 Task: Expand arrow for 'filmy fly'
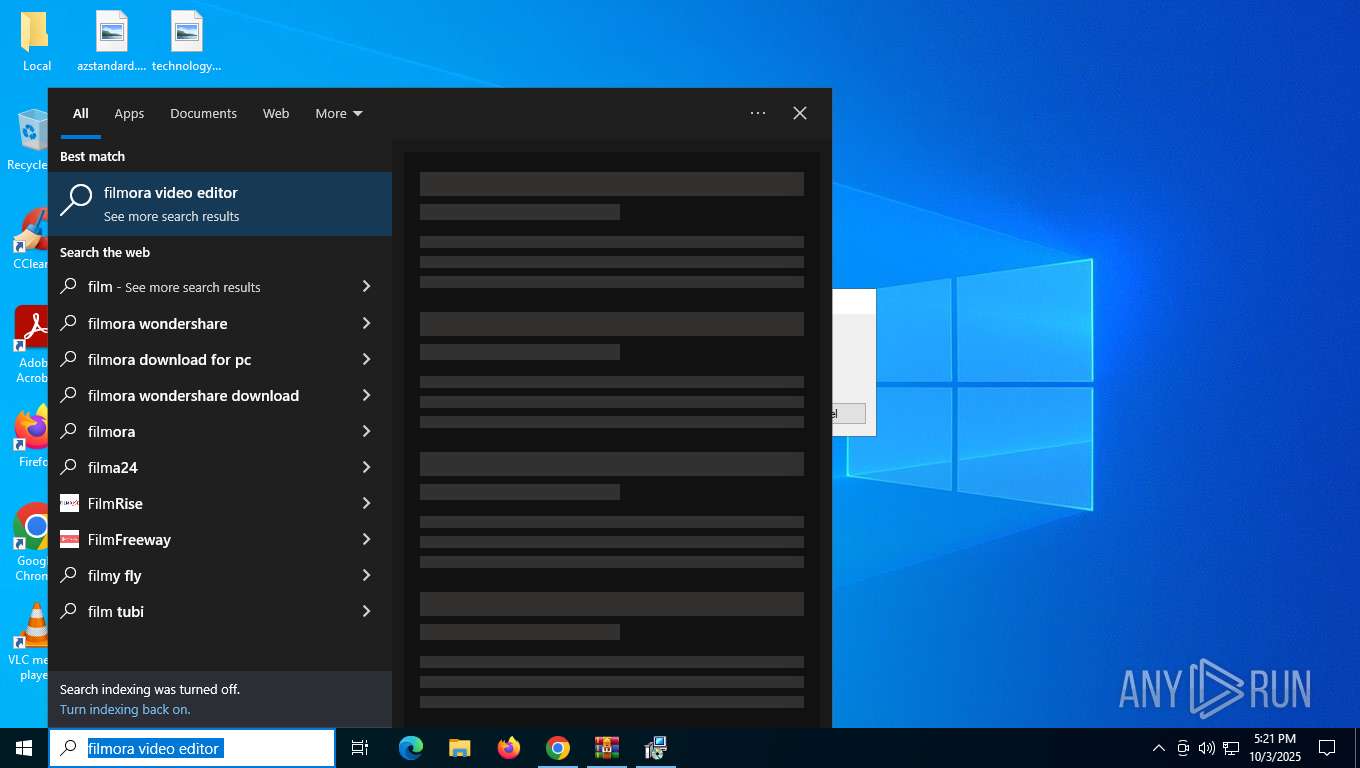[x=367, y=575]
